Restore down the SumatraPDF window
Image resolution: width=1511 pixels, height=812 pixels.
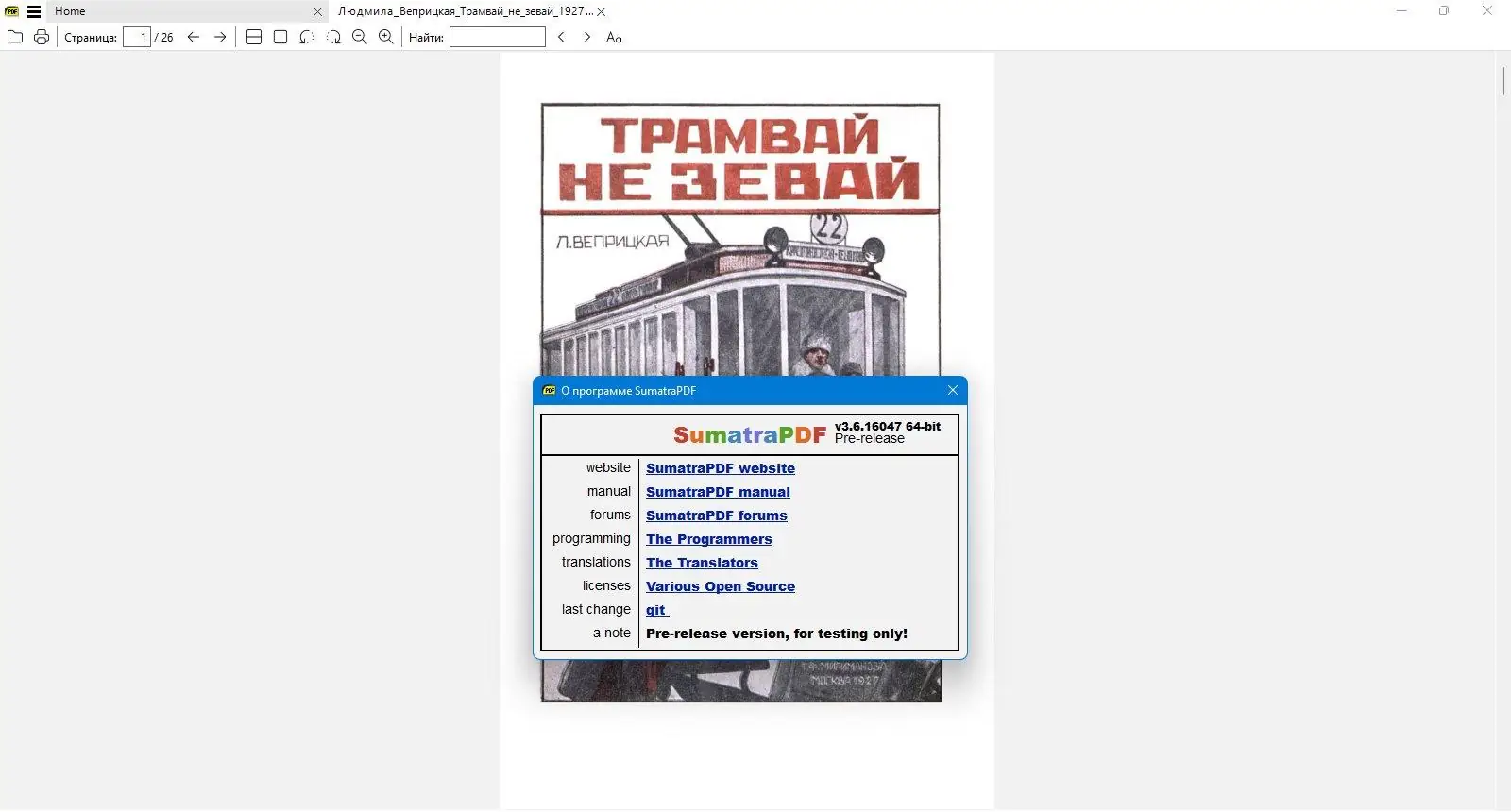pyautogui.click(x=1444, y=11)
